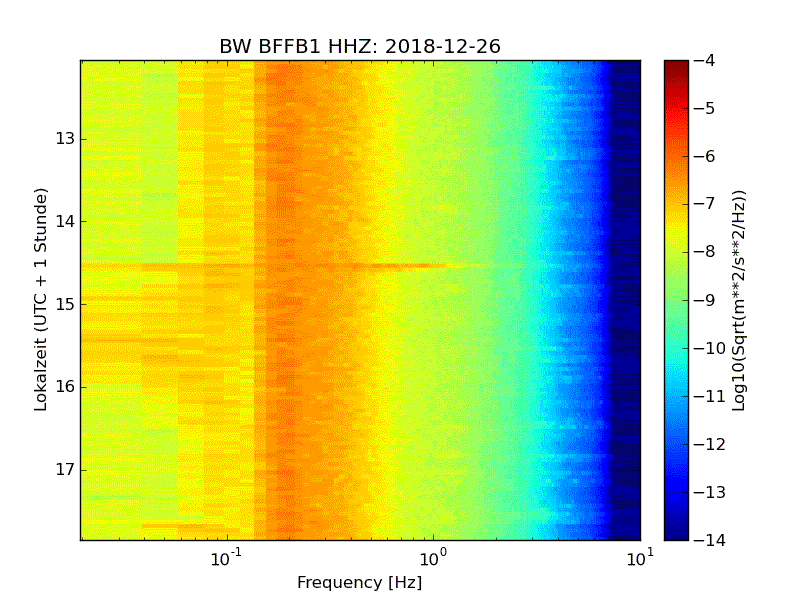Viewport: 800px width, 600px height.
Task: Click the colorbar value −11
Action: pyautogui.click(x=709, y=396)
